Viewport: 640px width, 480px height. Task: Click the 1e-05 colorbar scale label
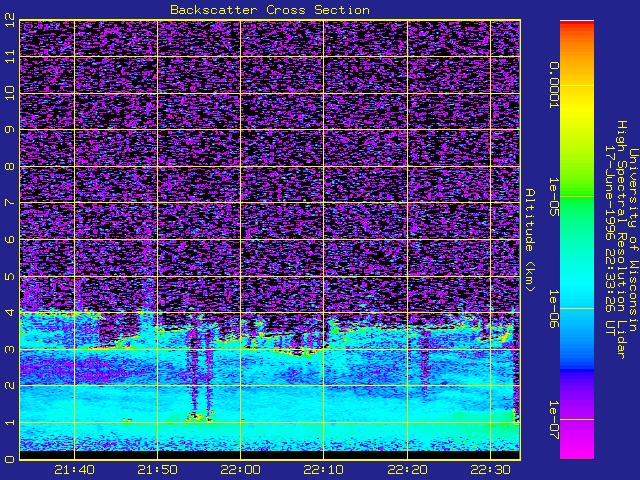tap(553, 197)
